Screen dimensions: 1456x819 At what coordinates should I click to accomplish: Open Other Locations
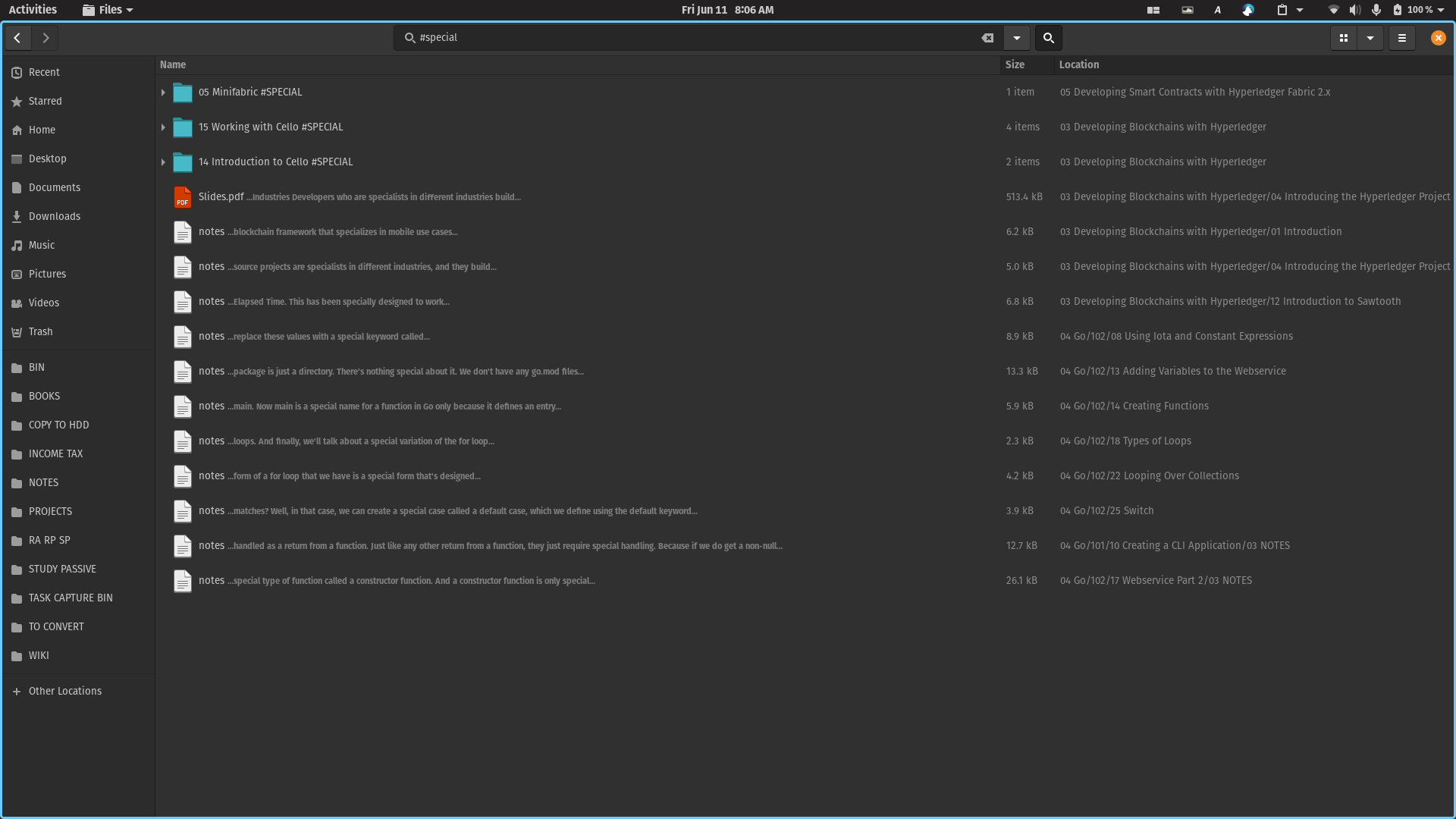pyautogui.click(x=78, y=691)
